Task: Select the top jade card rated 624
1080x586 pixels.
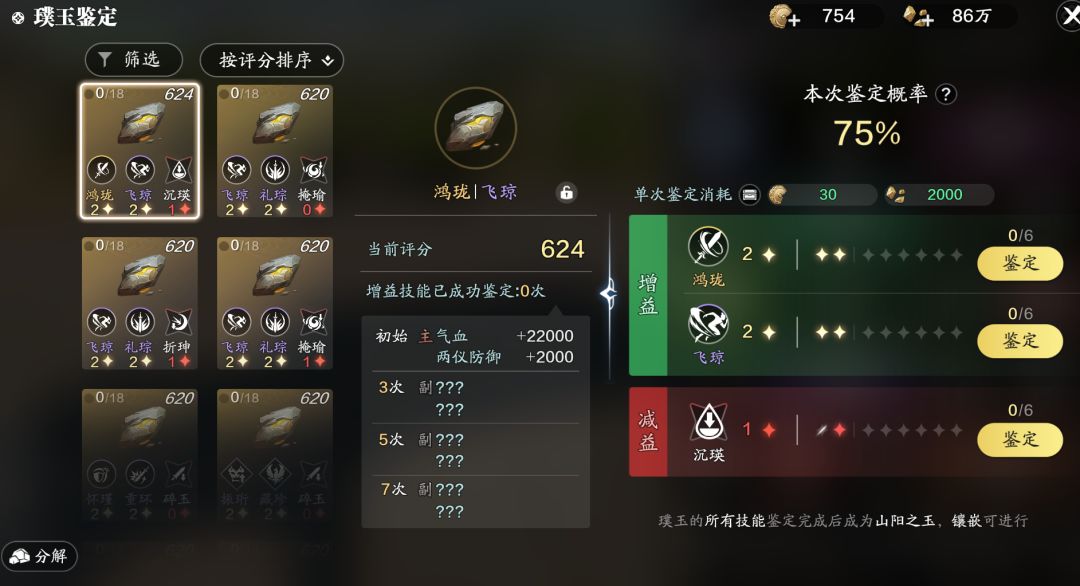Action: (x=140, y=151)
